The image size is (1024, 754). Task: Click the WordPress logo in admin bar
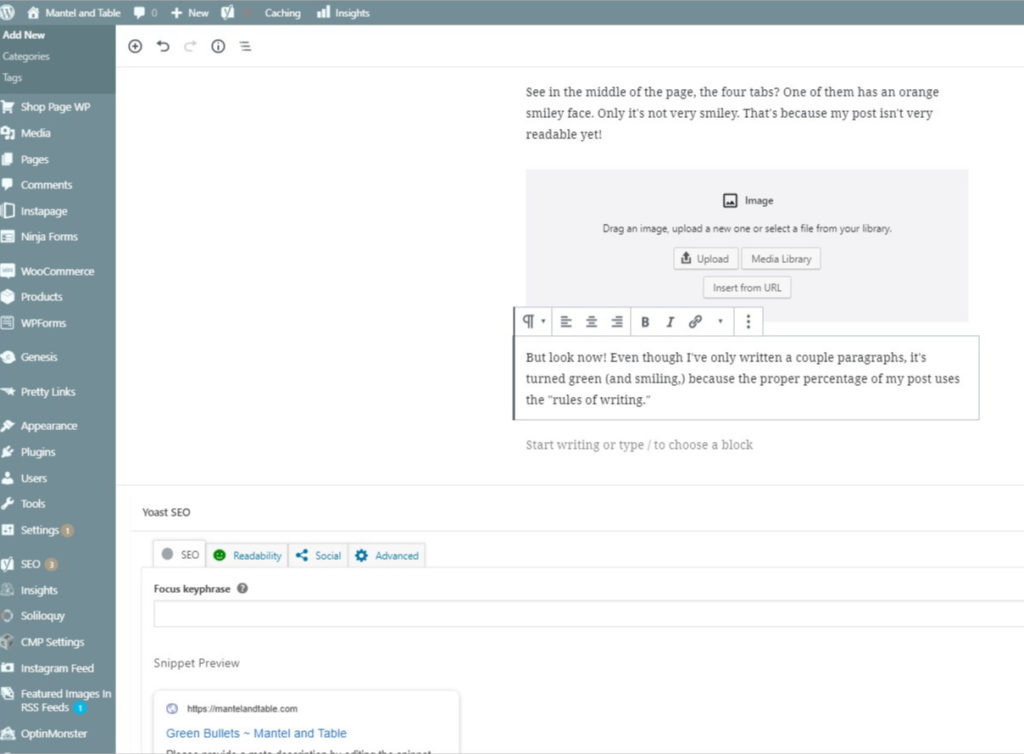point(7,12)
